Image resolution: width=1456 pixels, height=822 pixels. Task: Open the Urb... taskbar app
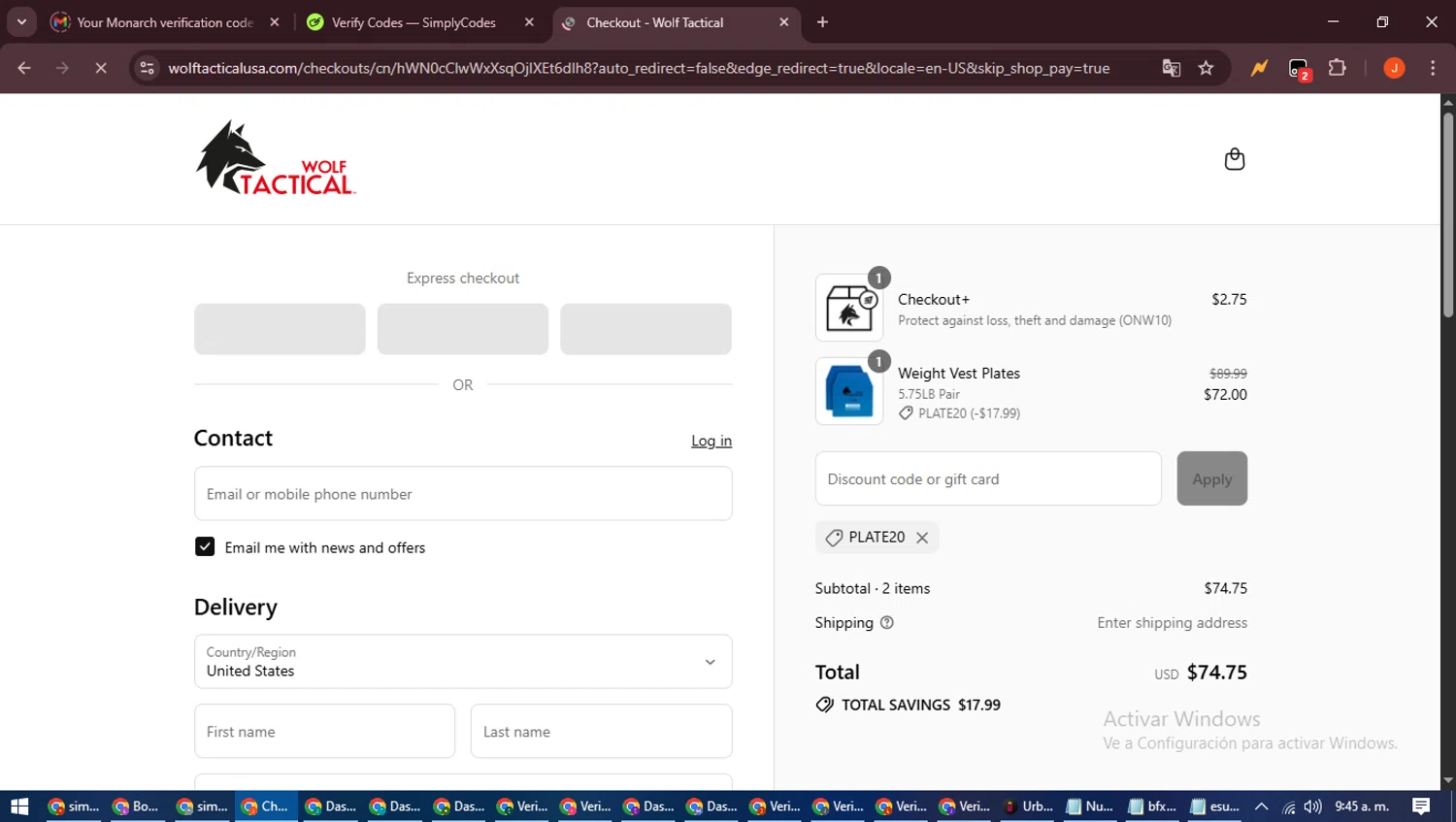pos(1028,806)
